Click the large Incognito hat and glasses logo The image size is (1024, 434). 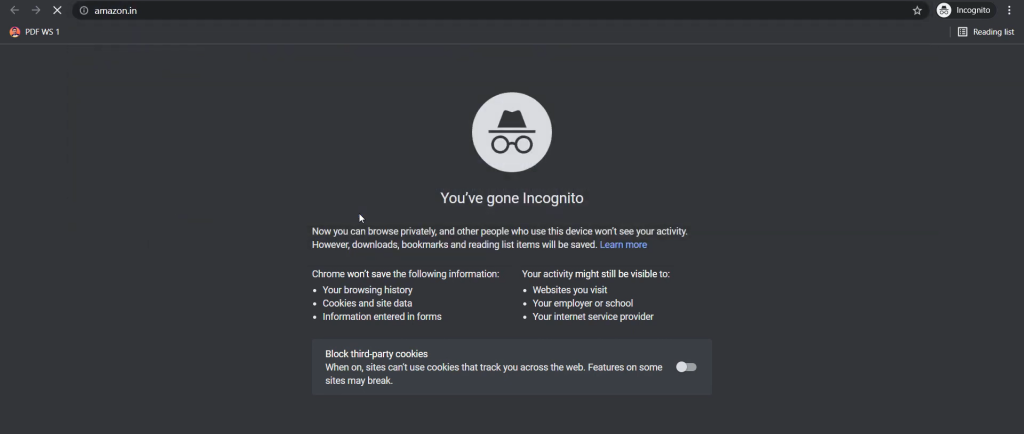pyautogui.click(x=512, y=132)
